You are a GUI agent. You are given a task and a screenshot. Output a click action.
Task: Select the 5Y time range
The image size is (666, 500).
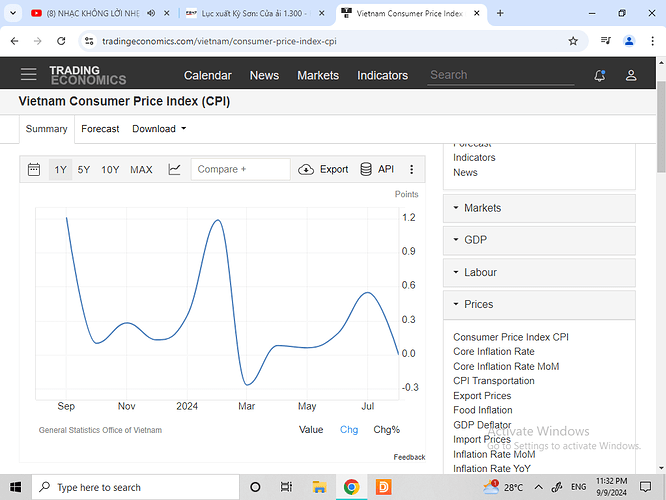84,169
